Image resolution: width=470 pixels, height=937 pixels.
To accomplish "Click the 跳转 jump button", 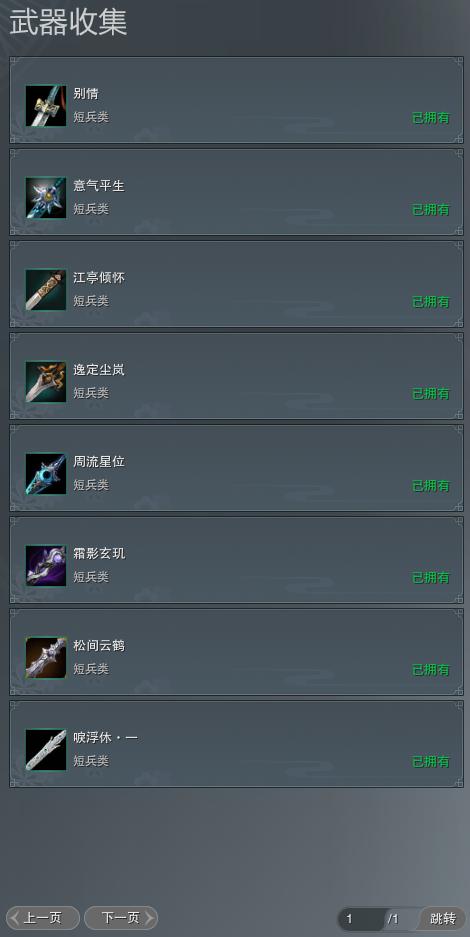I will (443, 918).
